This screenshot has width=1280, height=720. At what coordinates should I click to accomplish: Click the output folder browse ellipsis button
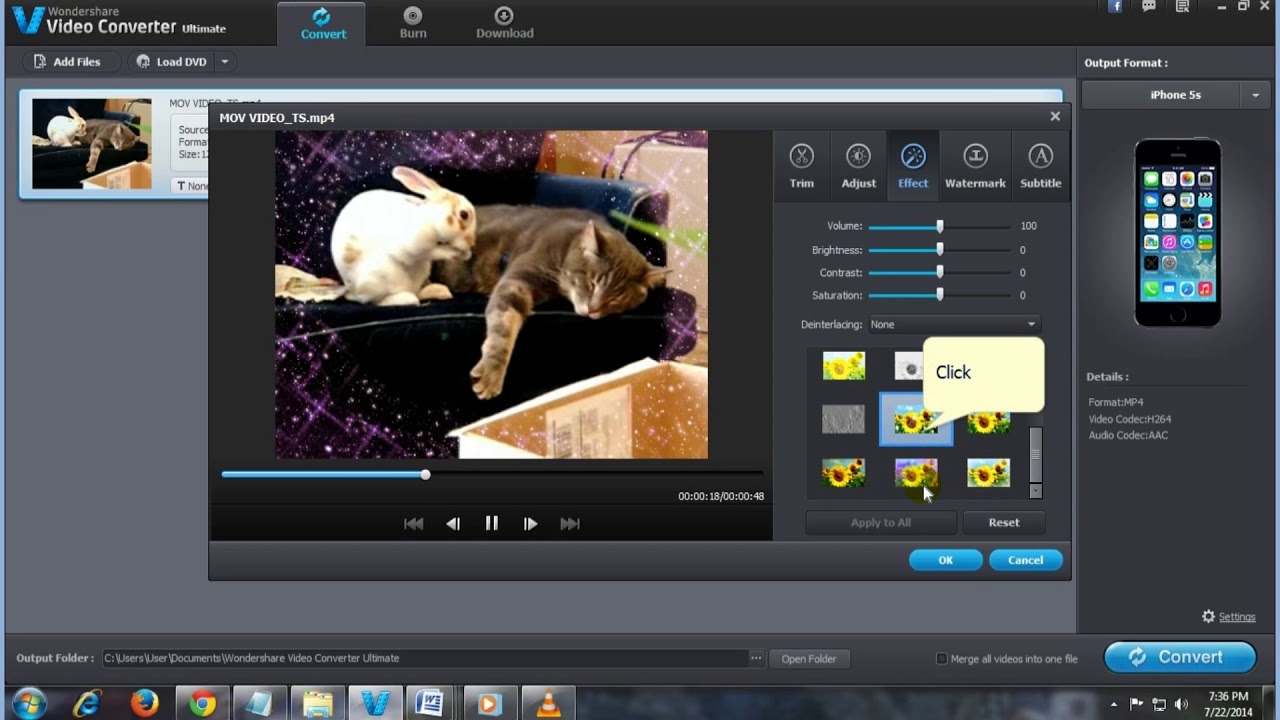[757, 658]
